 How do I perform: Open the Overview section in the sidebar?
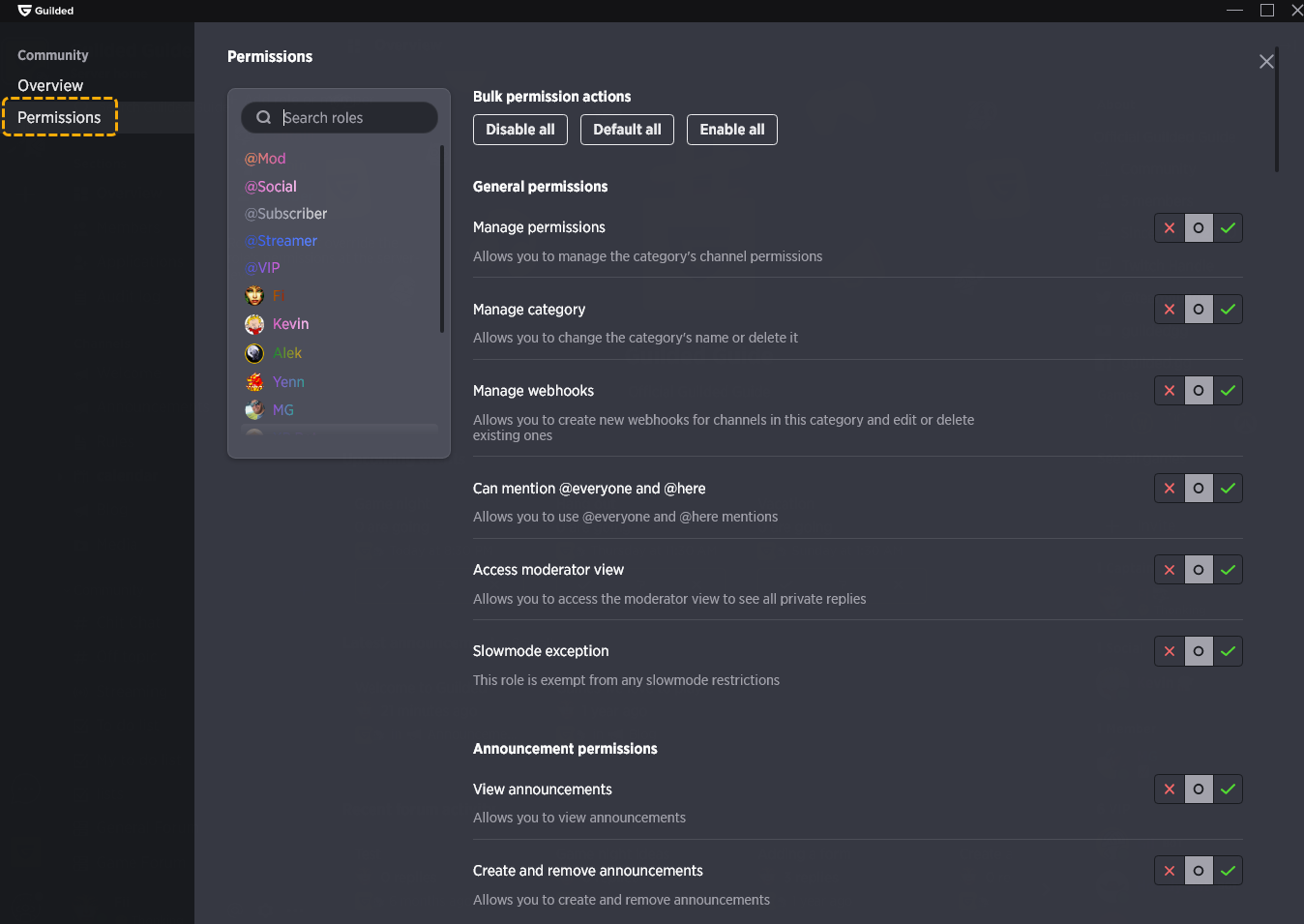click(50, 86)
